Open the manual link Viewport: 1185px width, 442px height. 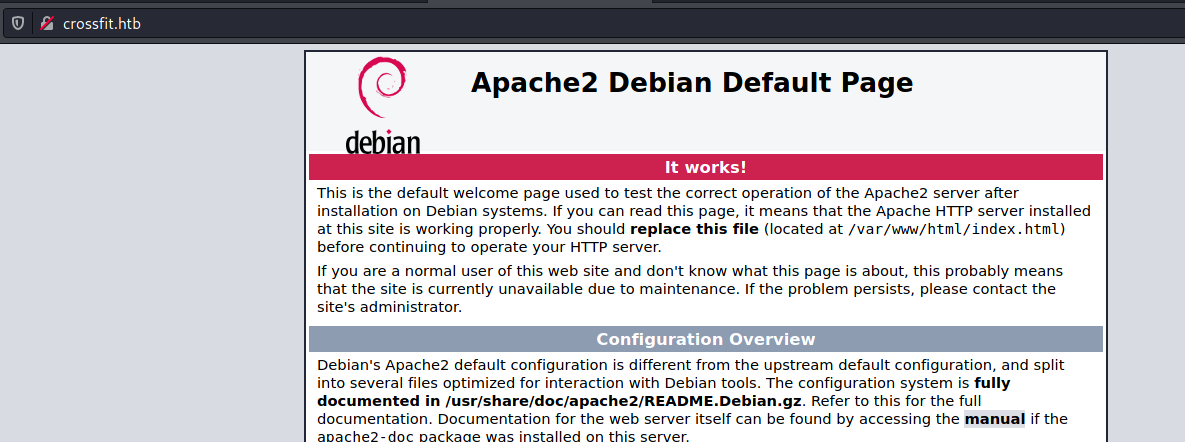click(x=995, y=419)
